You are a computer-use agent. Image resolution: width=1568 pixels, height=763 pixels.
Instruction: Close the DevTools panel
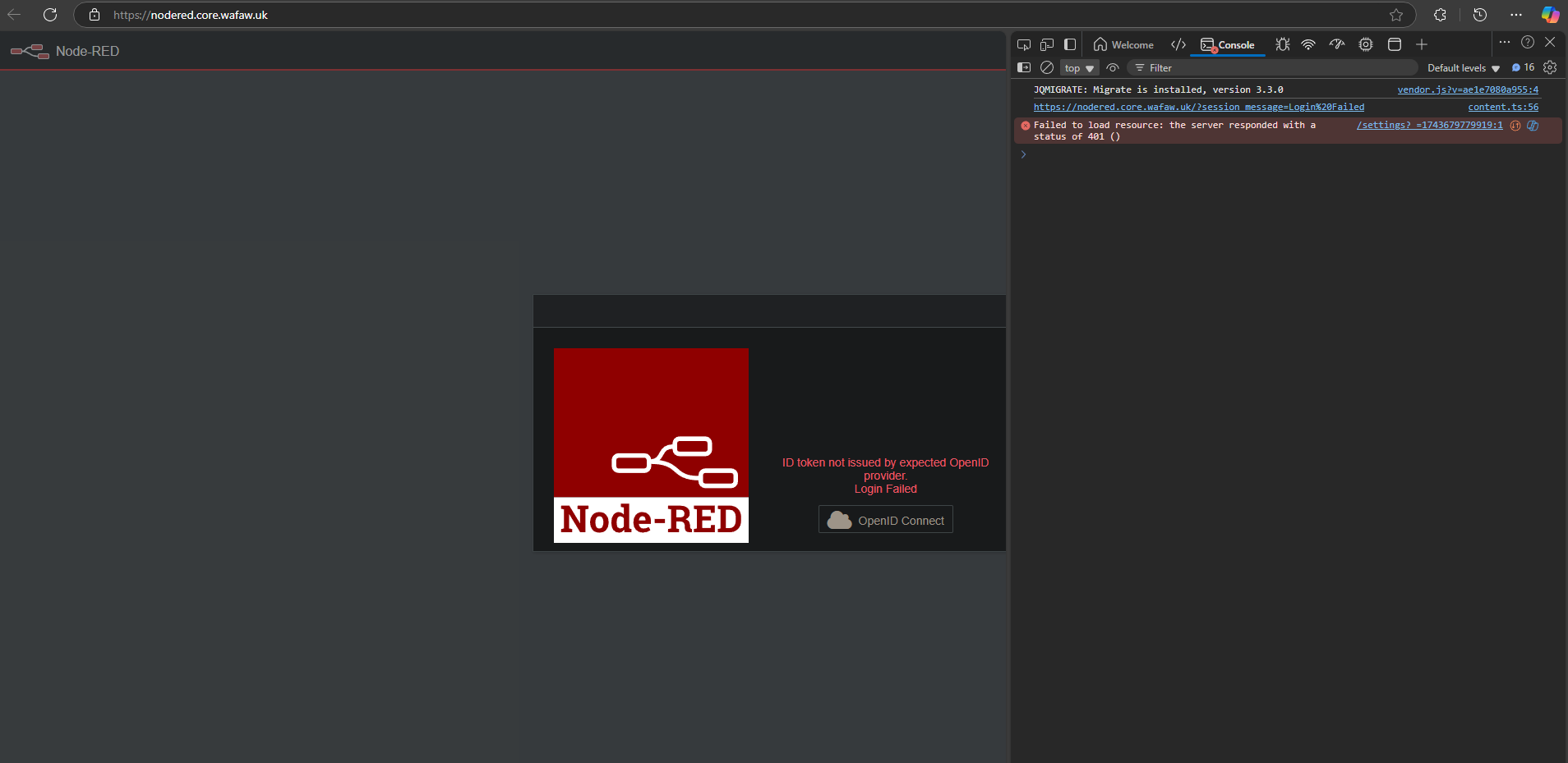(1550, 42)
